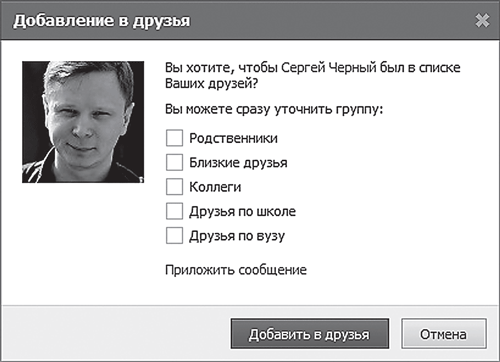This screenshot has height=362, width=500.
Task: Tick the Родственники checkbox
Action: pyautogui.click(x=174, y=138)
